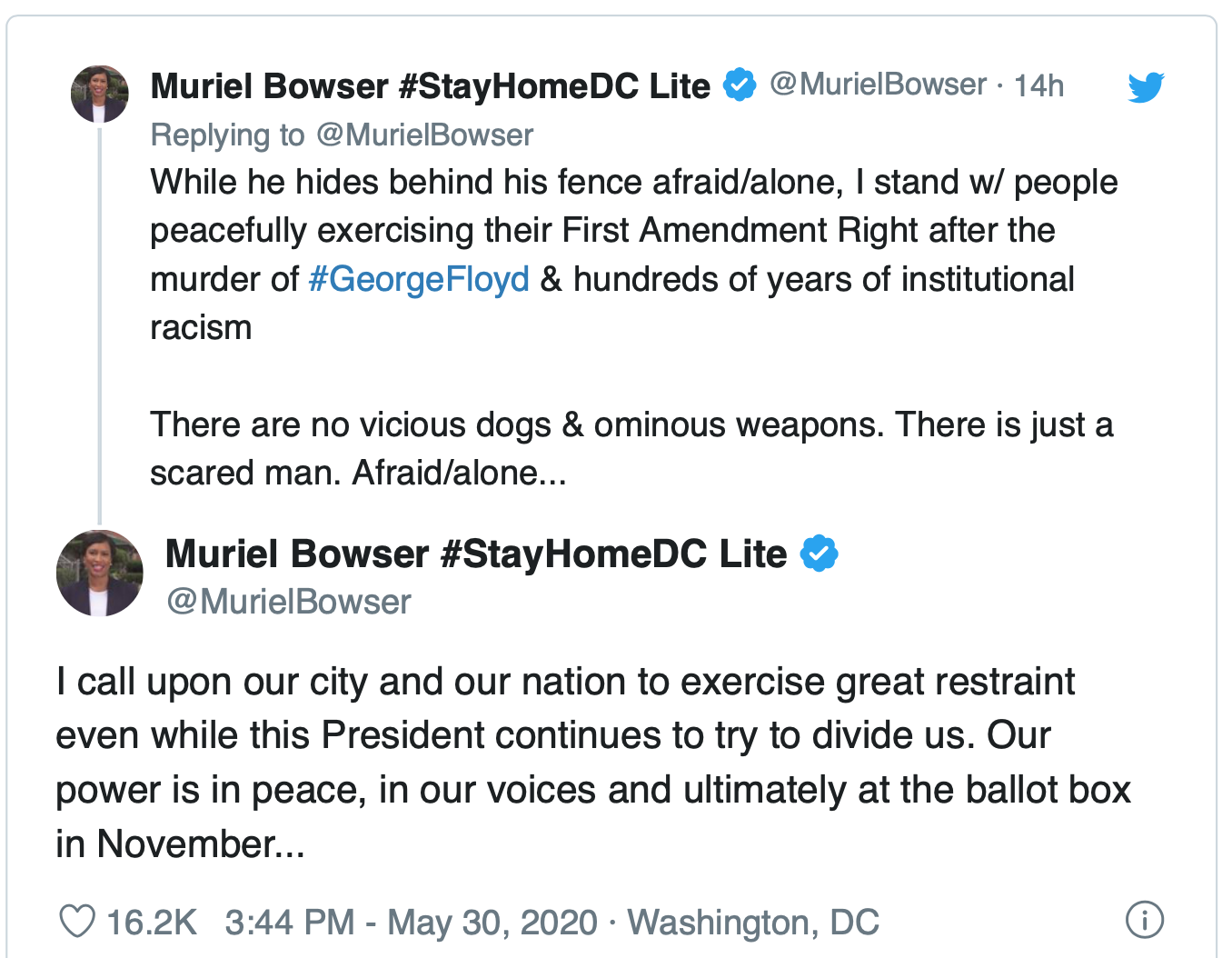This screenshot has width=1232, height=958.
Task: Click the bold display name on the main tweet
Action: tap(476, 554)
